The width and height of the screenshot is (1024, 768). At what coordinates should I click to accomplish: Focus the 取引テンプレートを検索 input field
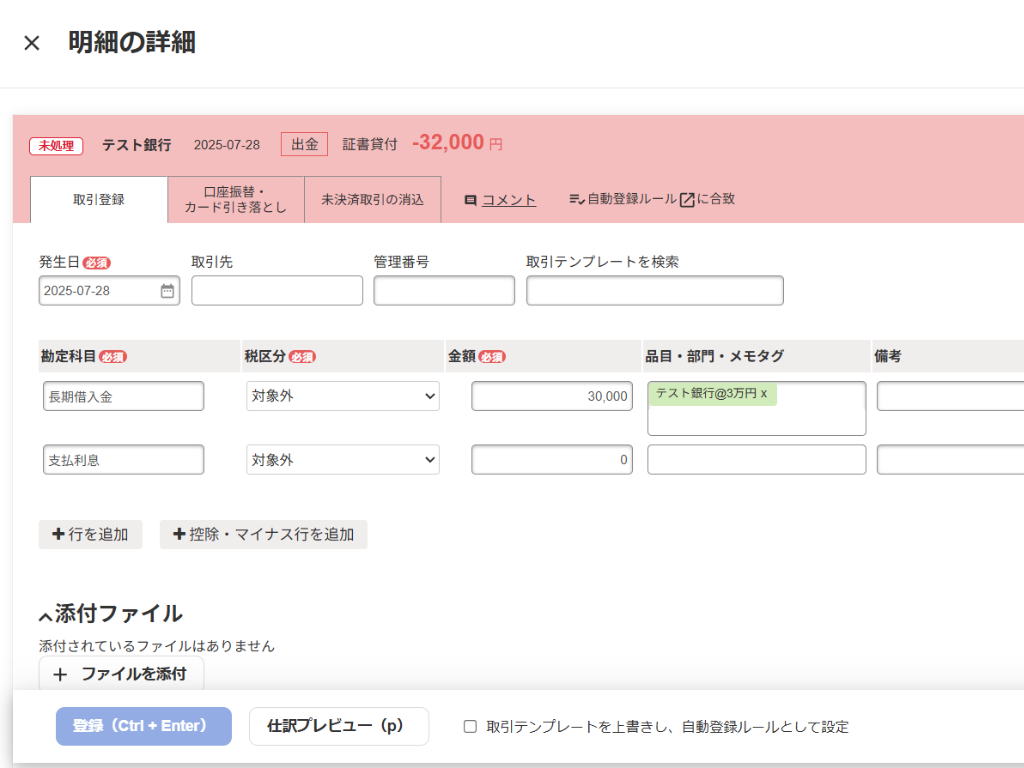click(655, 291)
